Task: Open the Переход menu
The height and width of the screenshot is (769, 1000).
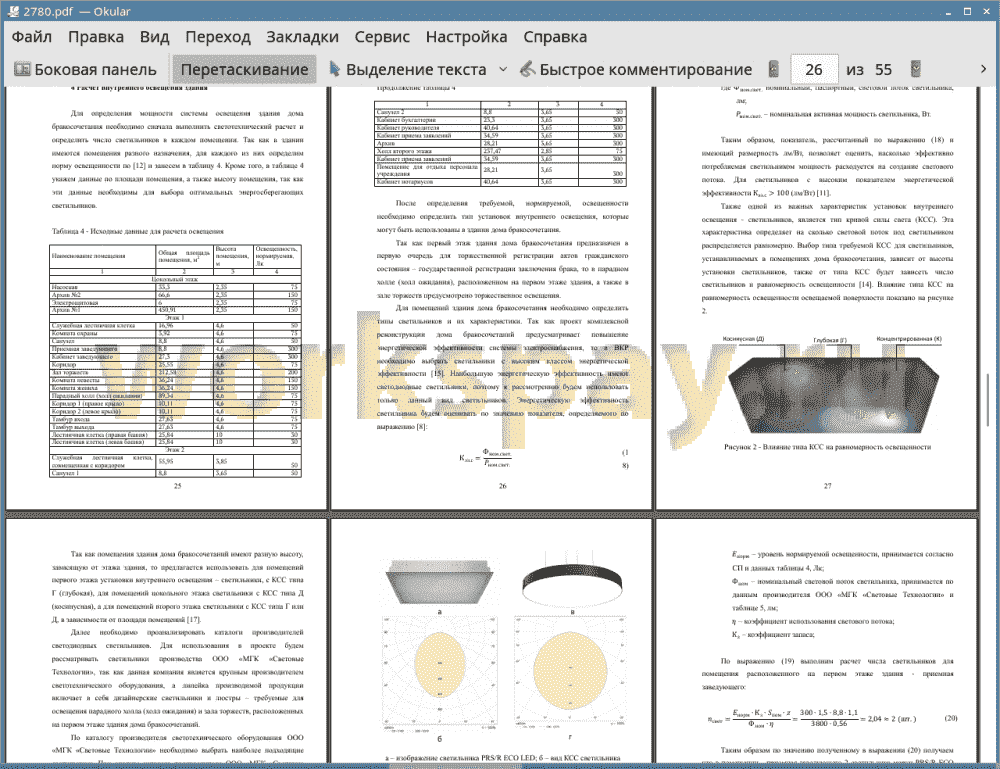Action: [217, 37]
